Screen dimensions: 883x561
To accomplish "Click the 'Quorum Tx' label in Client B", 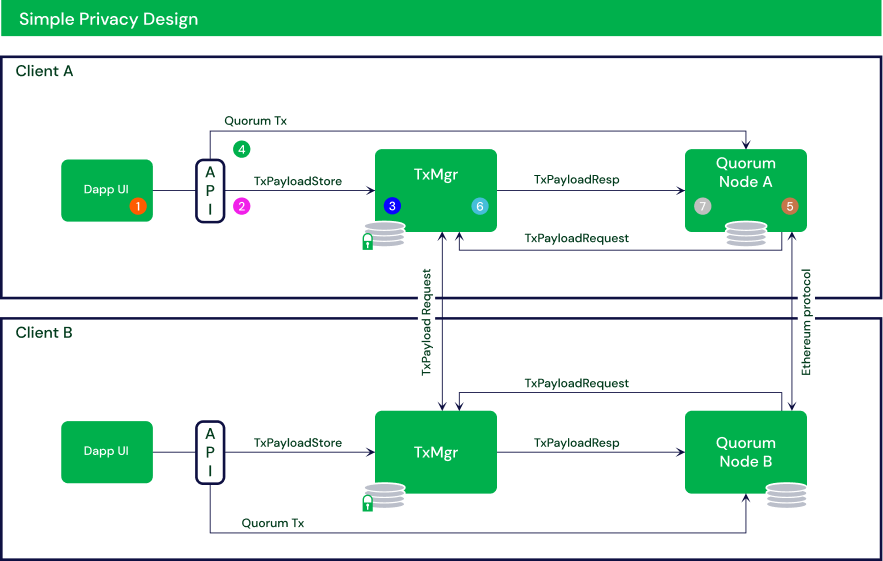I will coord(273,523).
